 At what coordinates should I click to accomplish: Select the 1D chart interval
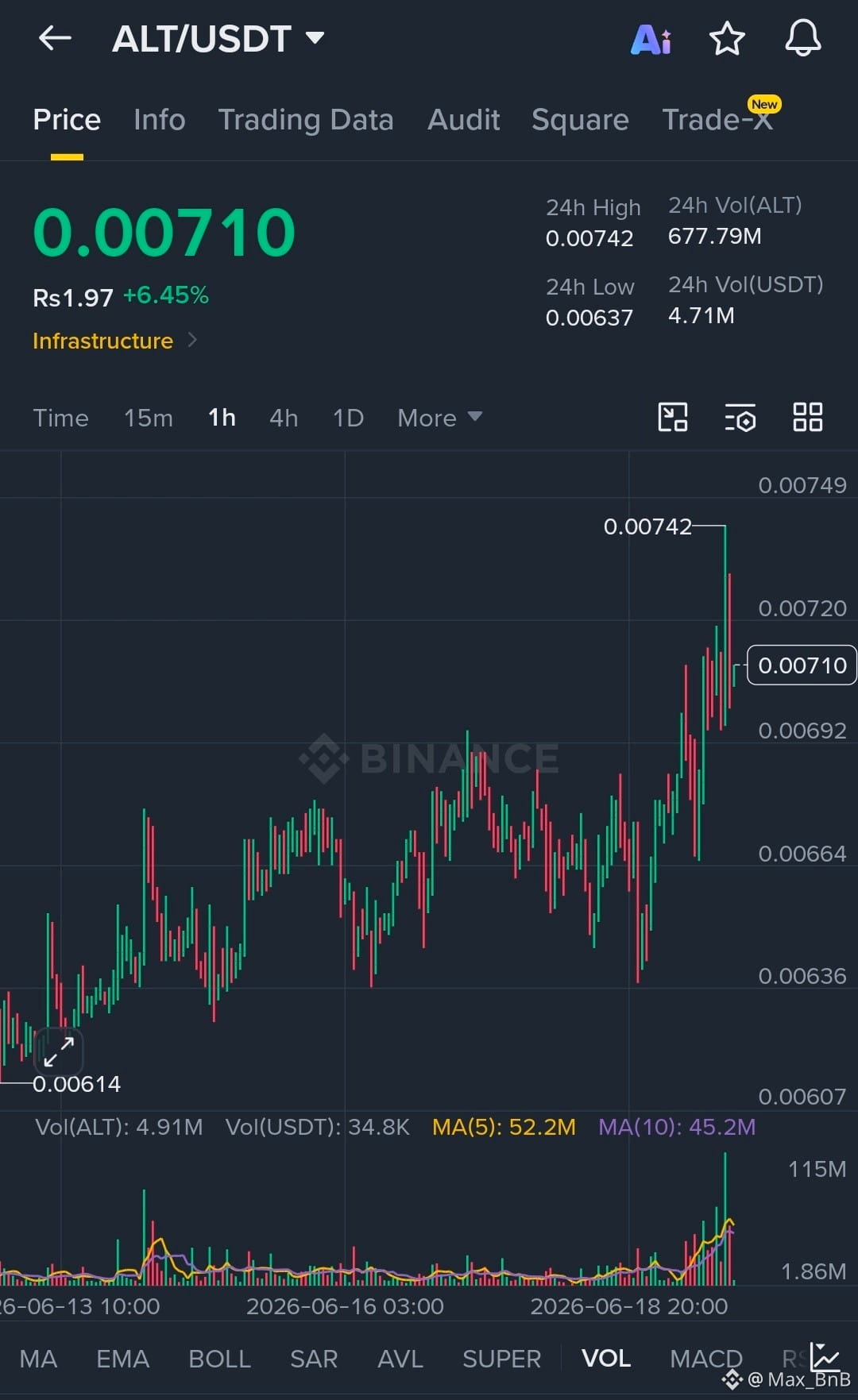pyautogui.click(x=348, y=418)
